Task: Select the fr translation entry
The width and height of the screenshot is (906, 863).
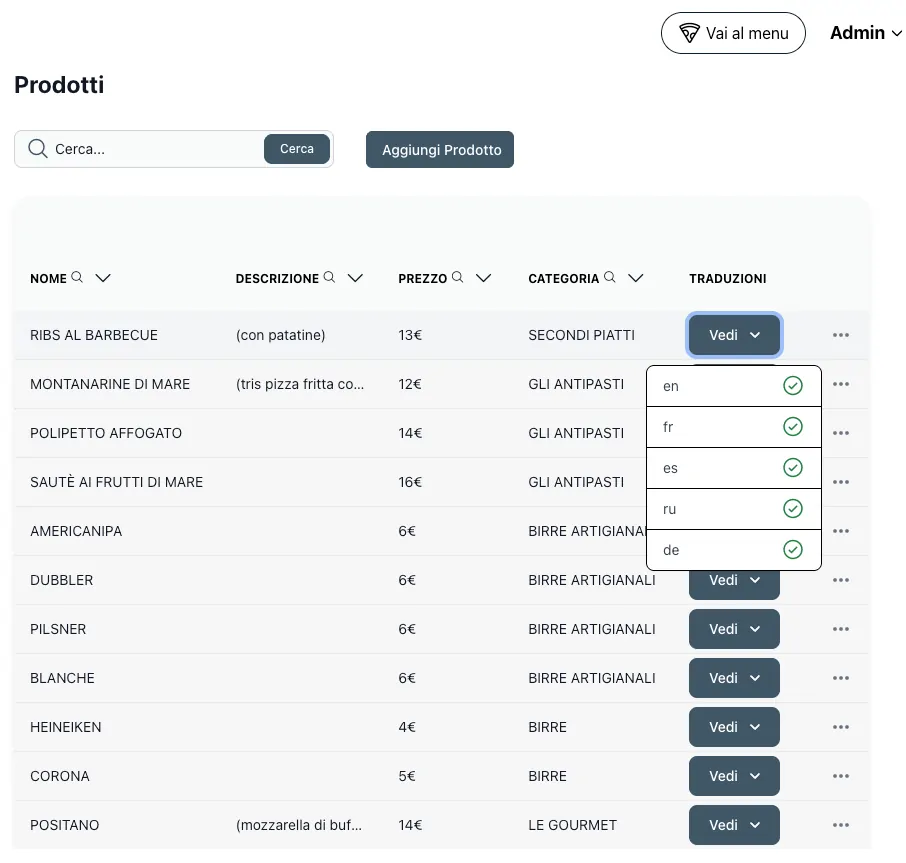Action: click(x=734, y=427)
